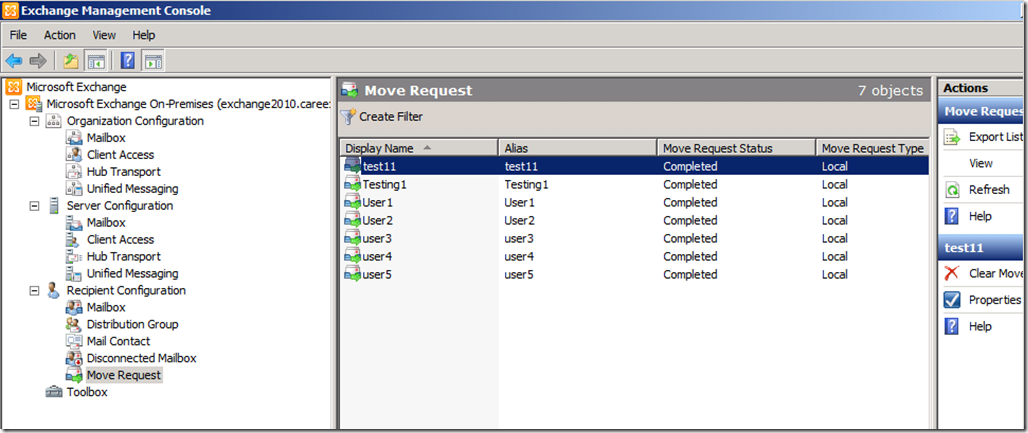
Task: Open the View submenu in Actions pane
Action: tap(981, 163)
